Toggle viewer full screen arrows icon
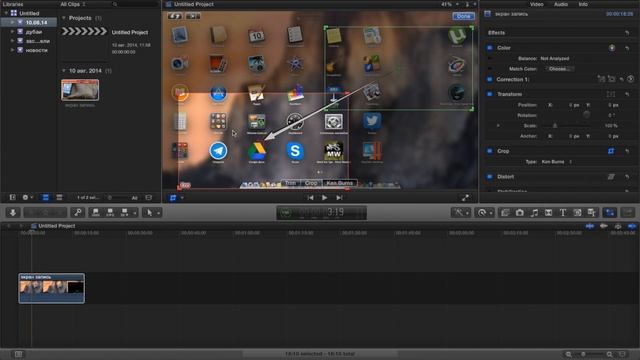 tap(465, 198)
